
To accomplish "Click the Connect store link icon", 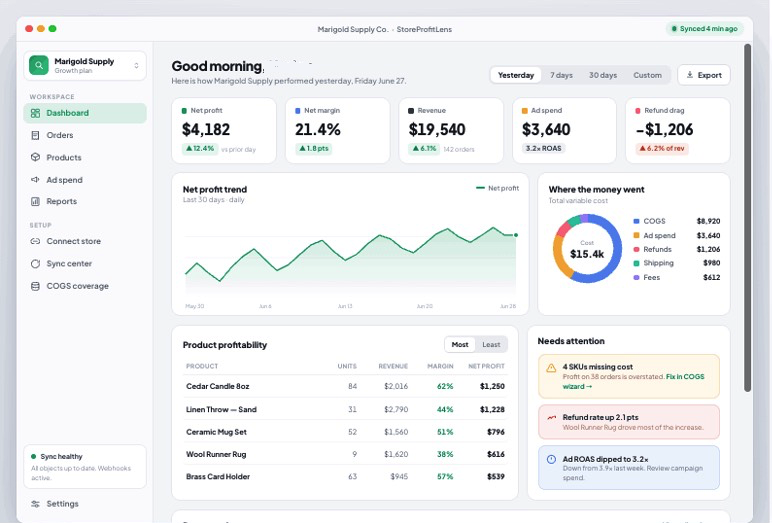I will coord(35,241).
